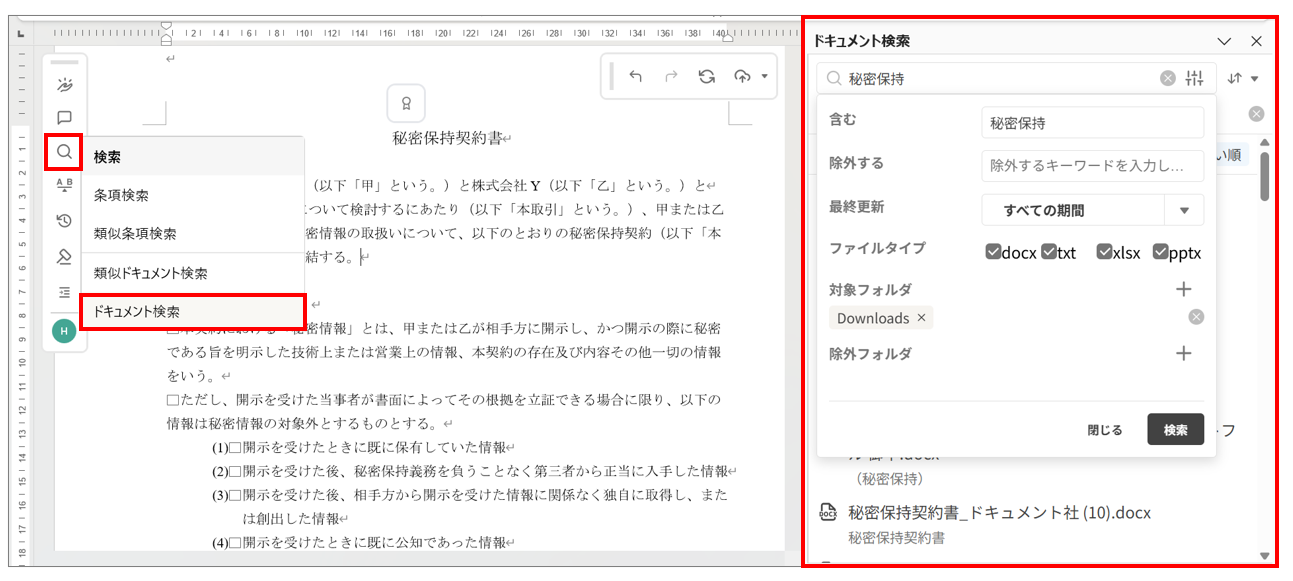1293x581 pixels.
Task: Open the sort order dropdown
Action: pos(1243,78)
